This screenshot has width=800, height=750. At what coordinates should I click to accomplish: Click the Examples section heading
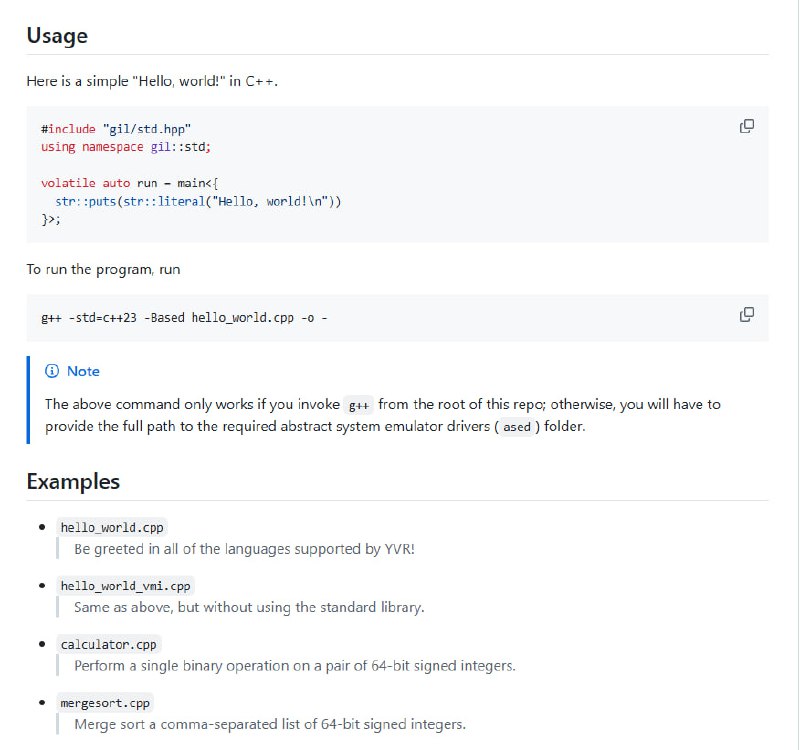tap(74, 481)
